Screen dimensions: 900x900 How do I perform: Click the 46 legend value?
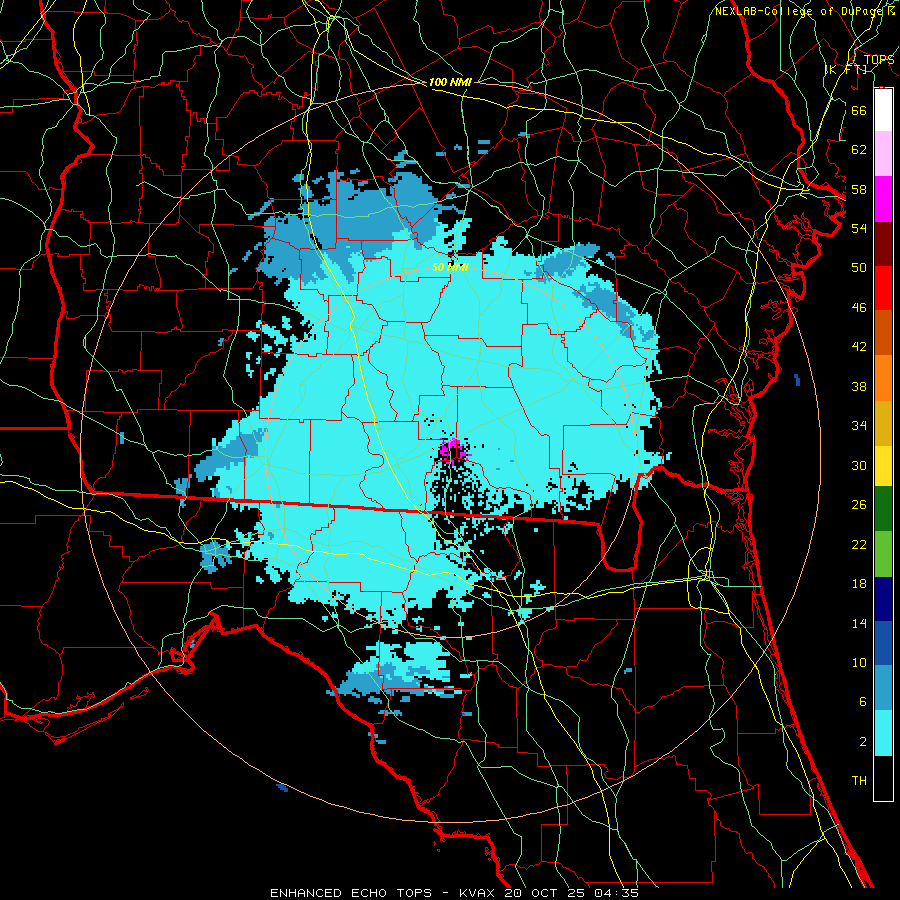[859, 308]
